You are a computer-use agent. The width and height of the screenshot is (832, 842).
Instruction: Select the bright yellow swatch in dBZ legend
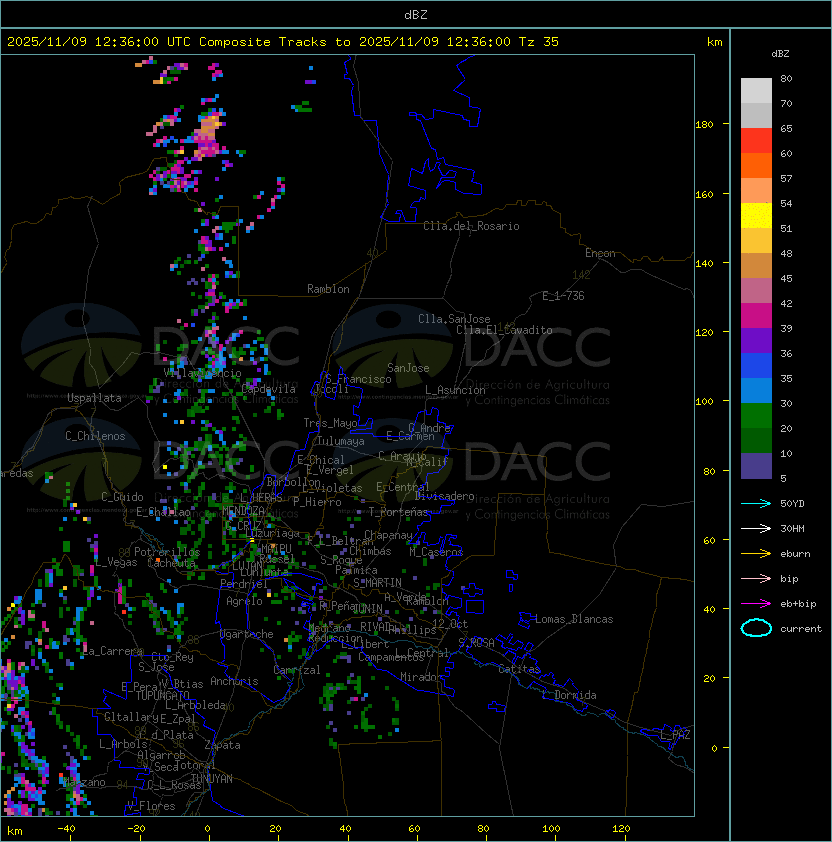pyautogui.click(x=756, y=216)
